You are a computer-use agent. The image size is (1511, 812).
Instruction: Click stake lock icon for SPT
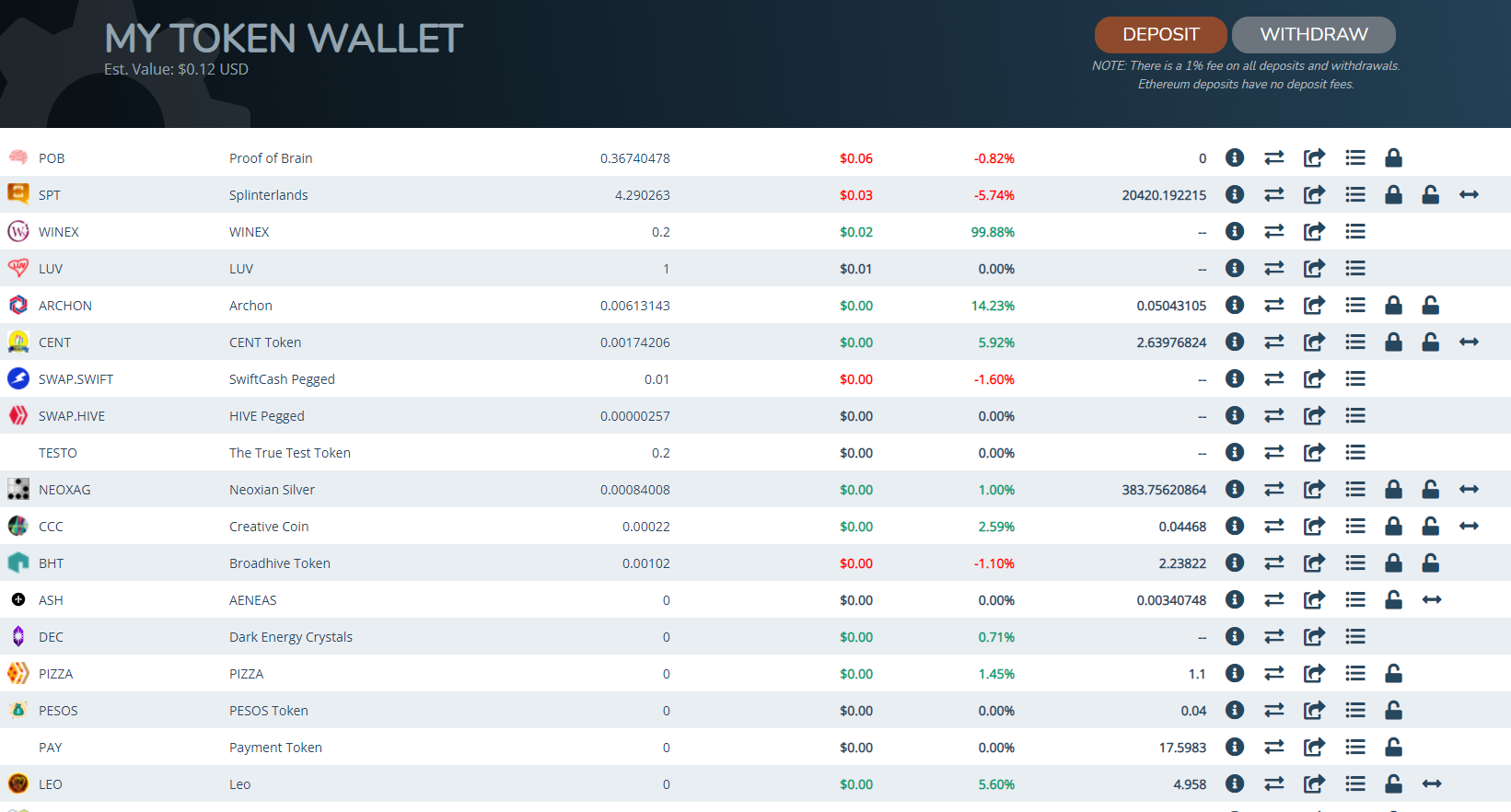coord(1393,194)
